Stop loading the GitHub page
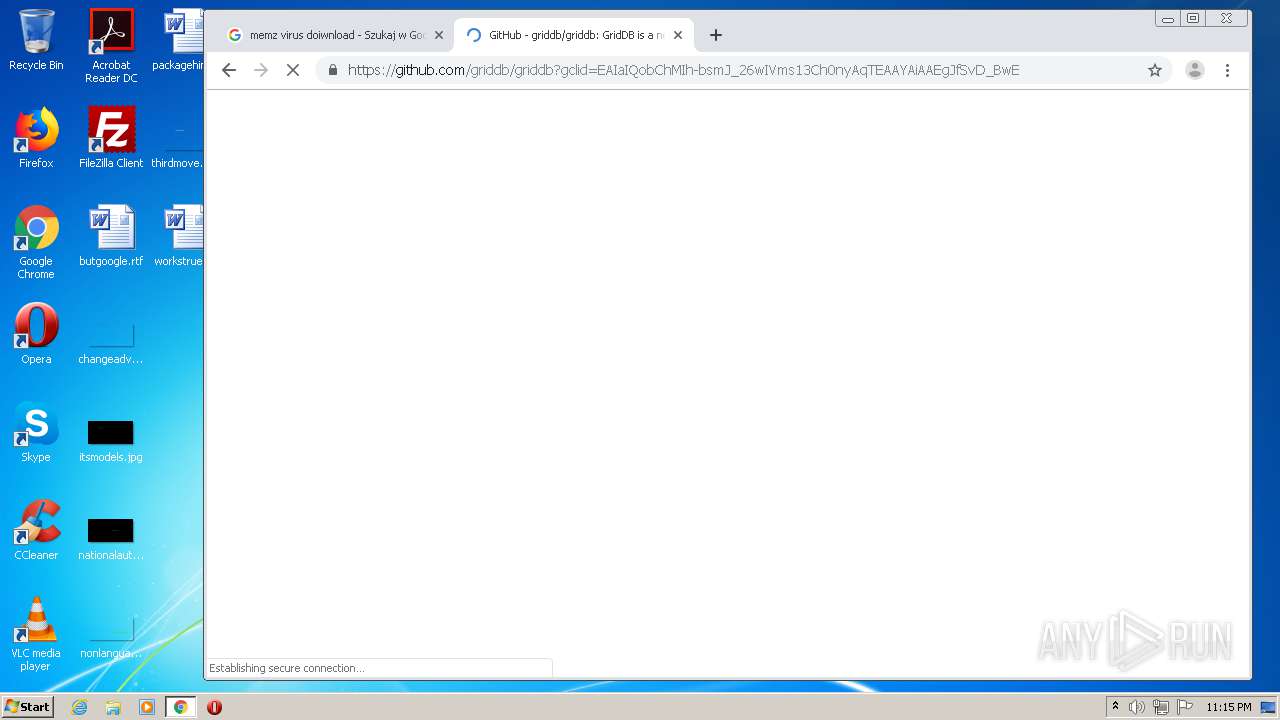The width and height of the screenshot is (1280, 720). click(293, 70)
